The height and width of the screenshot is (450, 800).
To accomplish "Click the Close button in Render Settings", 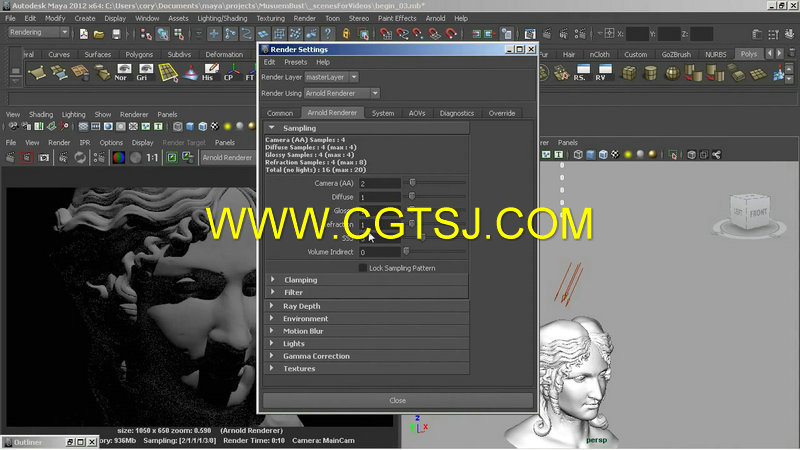I will 397,401.
